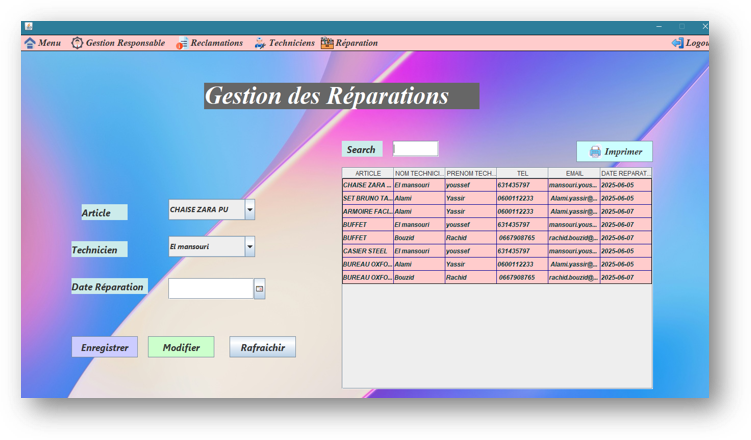Select the CASIER STEEL row cell
This screenshot has width=751, height=440.
368,251
